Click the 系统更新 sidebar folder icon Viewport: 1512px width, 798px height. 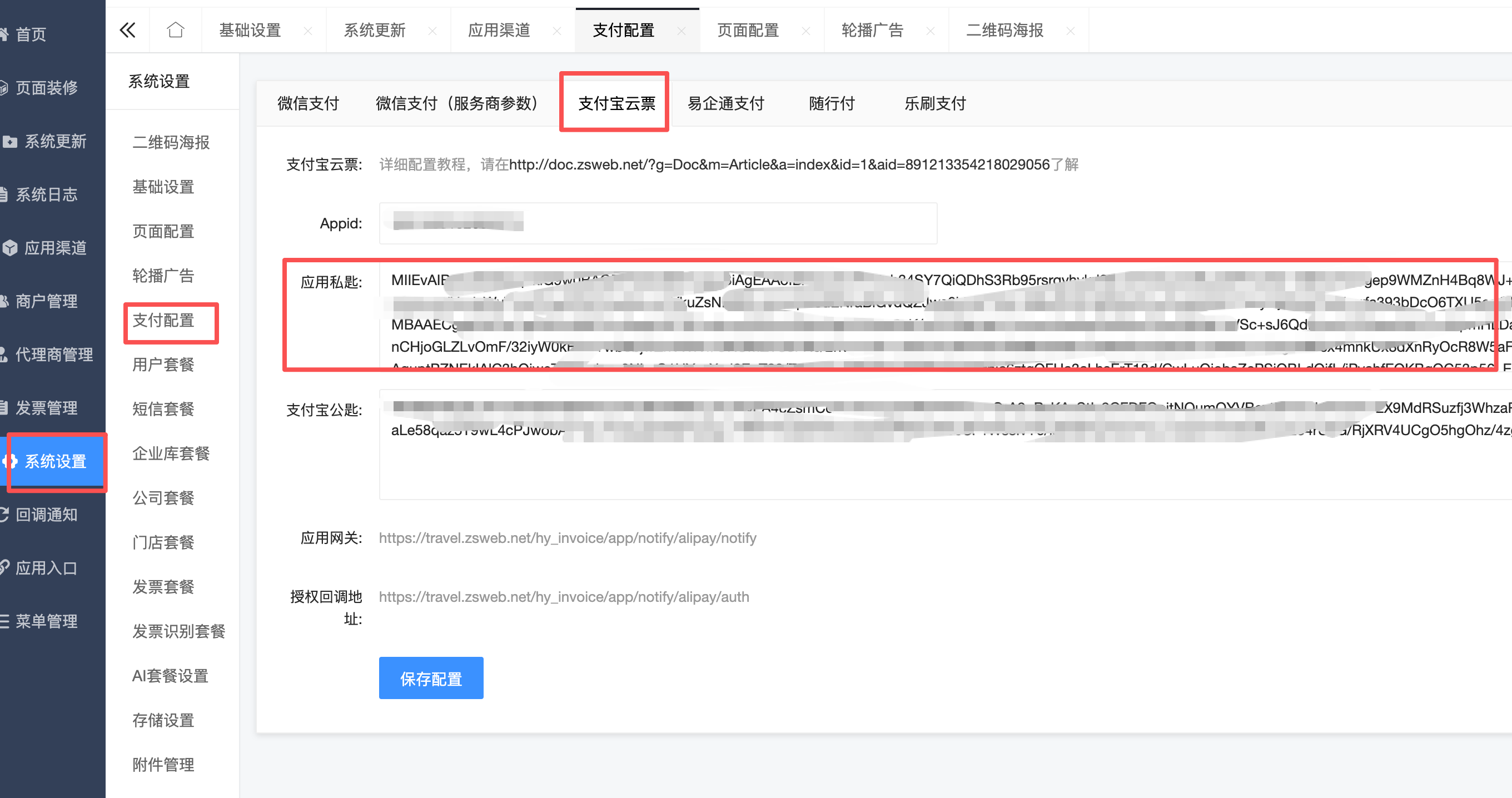10,141
